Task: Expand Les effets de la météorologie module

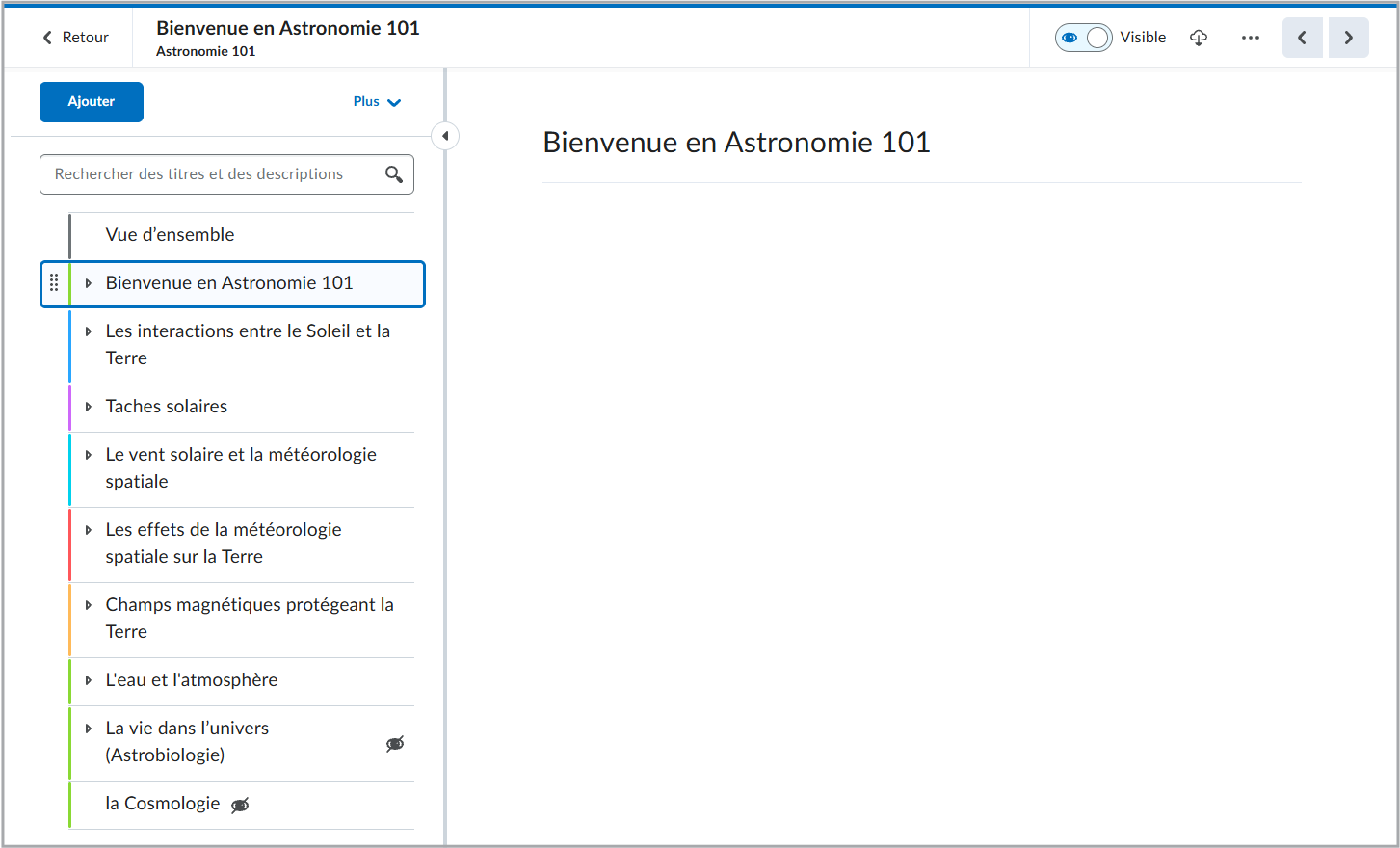Action: point(89,530)
